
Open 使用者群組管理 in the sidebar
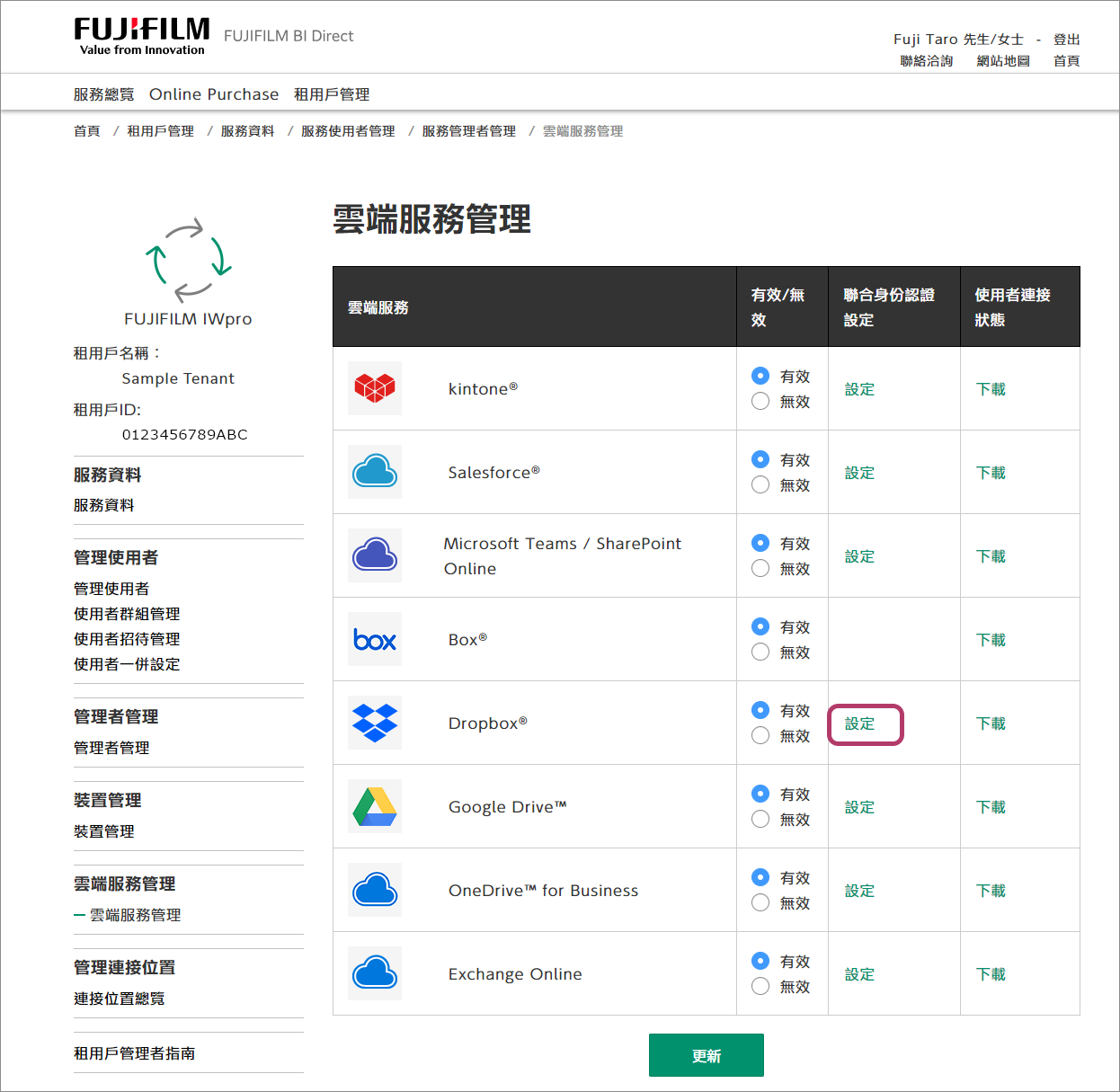[127, 614]
